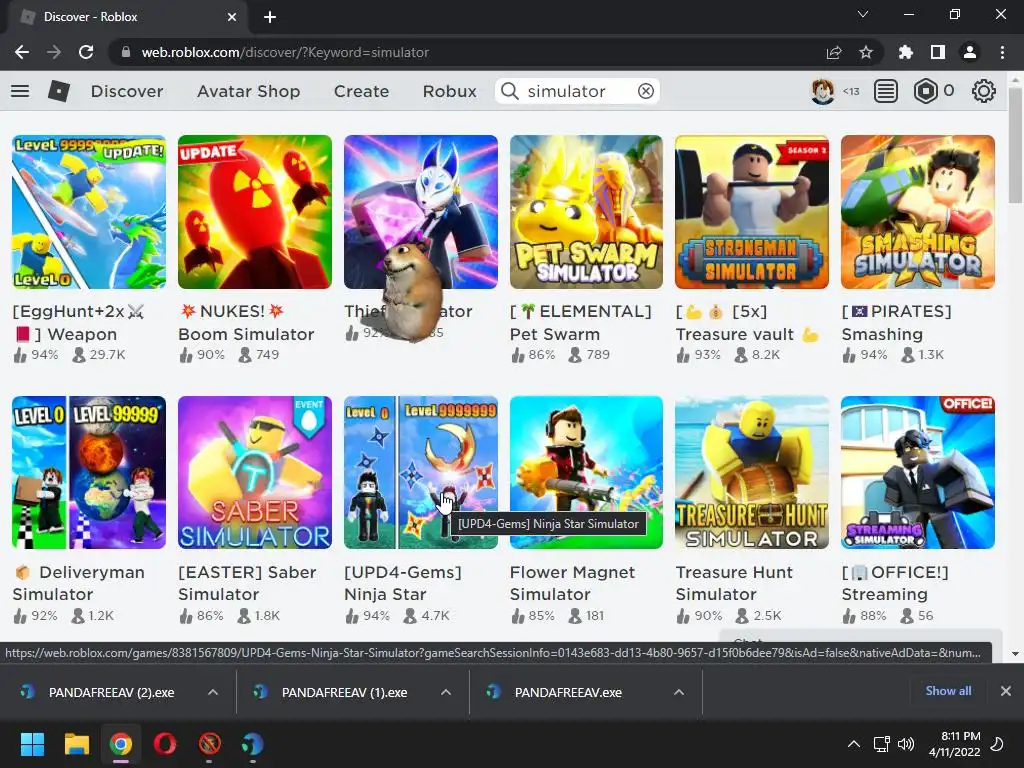Expand options for PANDAFREEAV (1).exe download

[x=446, y=692]
